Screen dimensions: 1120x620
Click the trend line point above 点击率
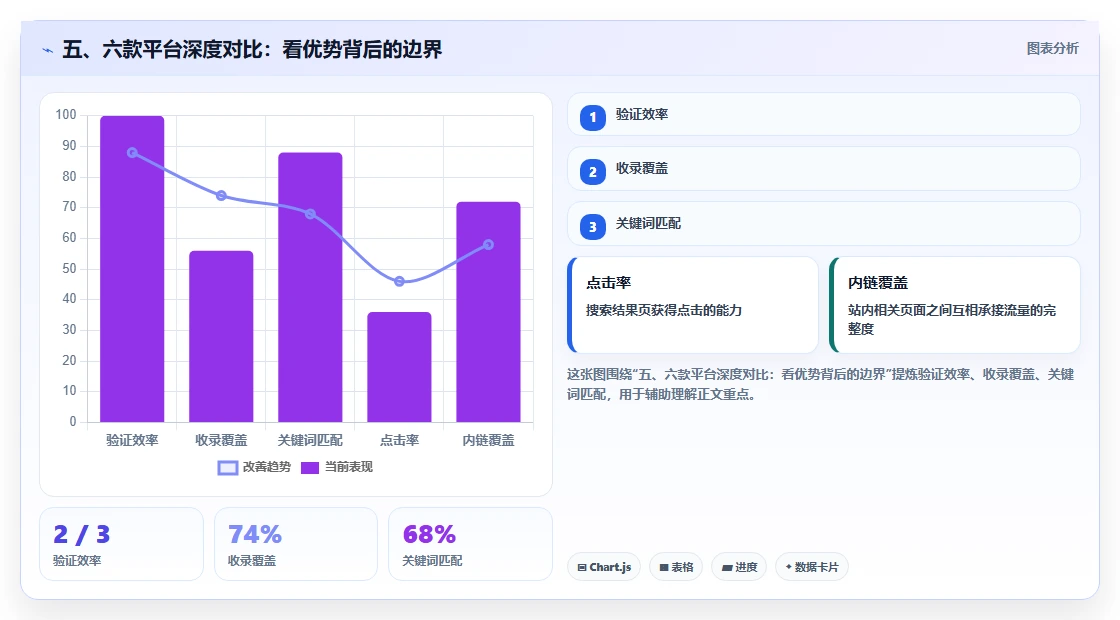tap(399, 281)
